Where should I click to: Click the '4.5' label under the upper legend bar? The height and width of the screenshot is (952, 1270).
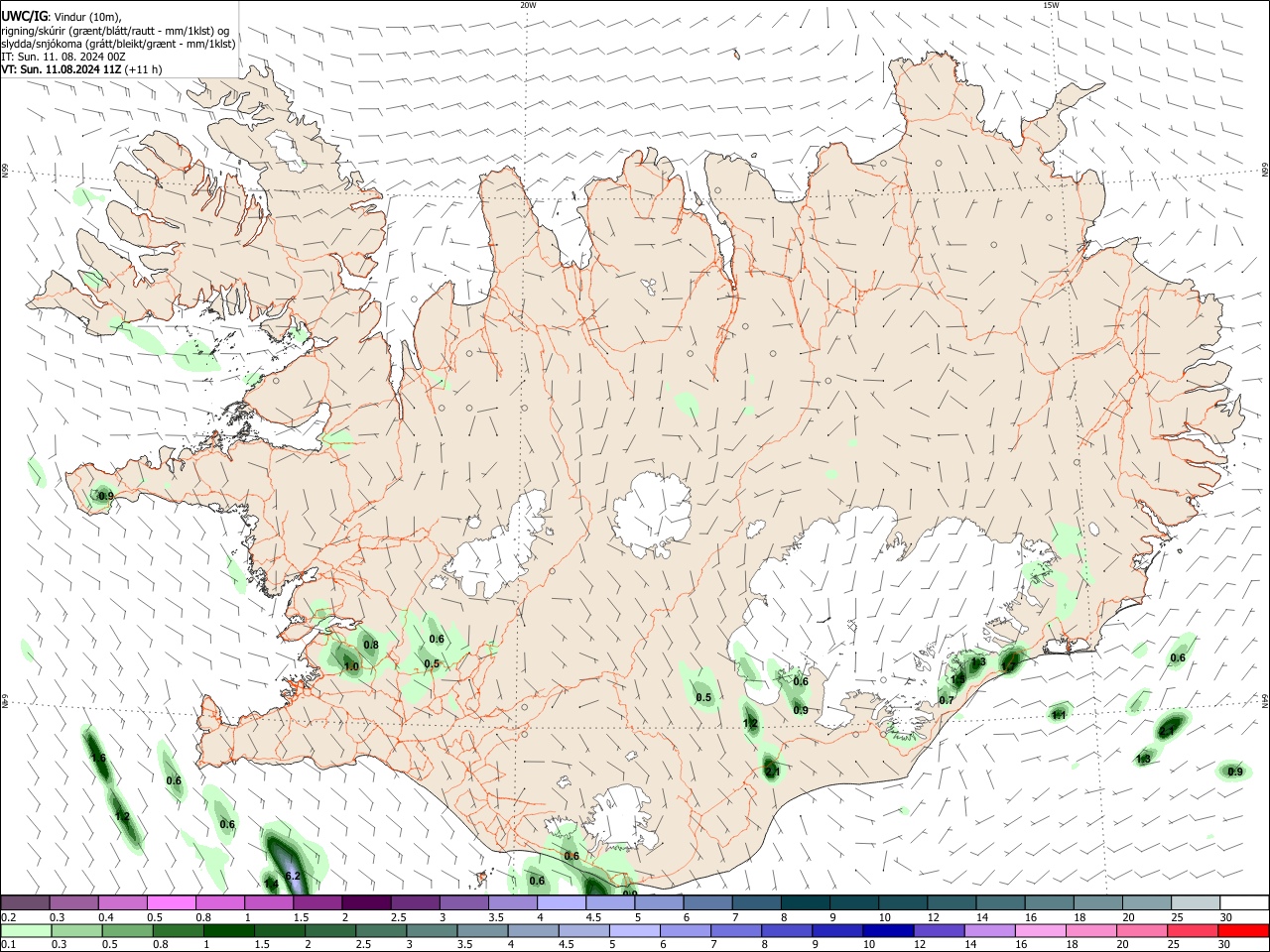pos(593,918)
